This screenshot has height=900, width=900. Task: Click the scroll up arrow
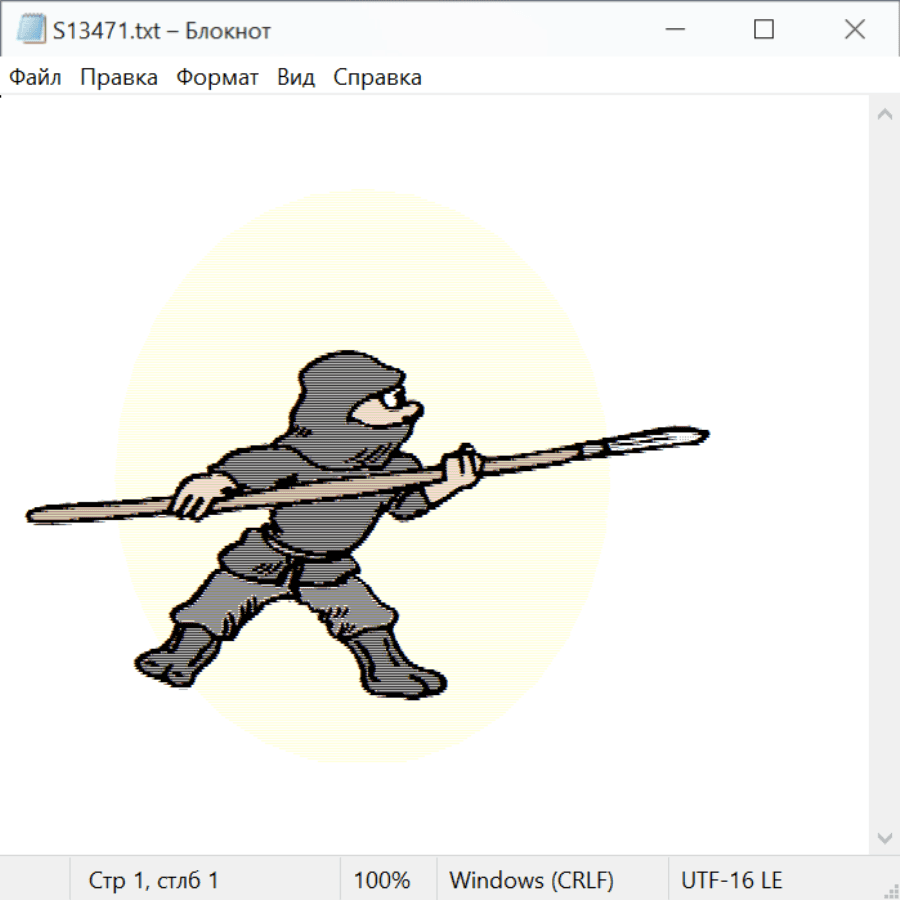click(884, 114)
